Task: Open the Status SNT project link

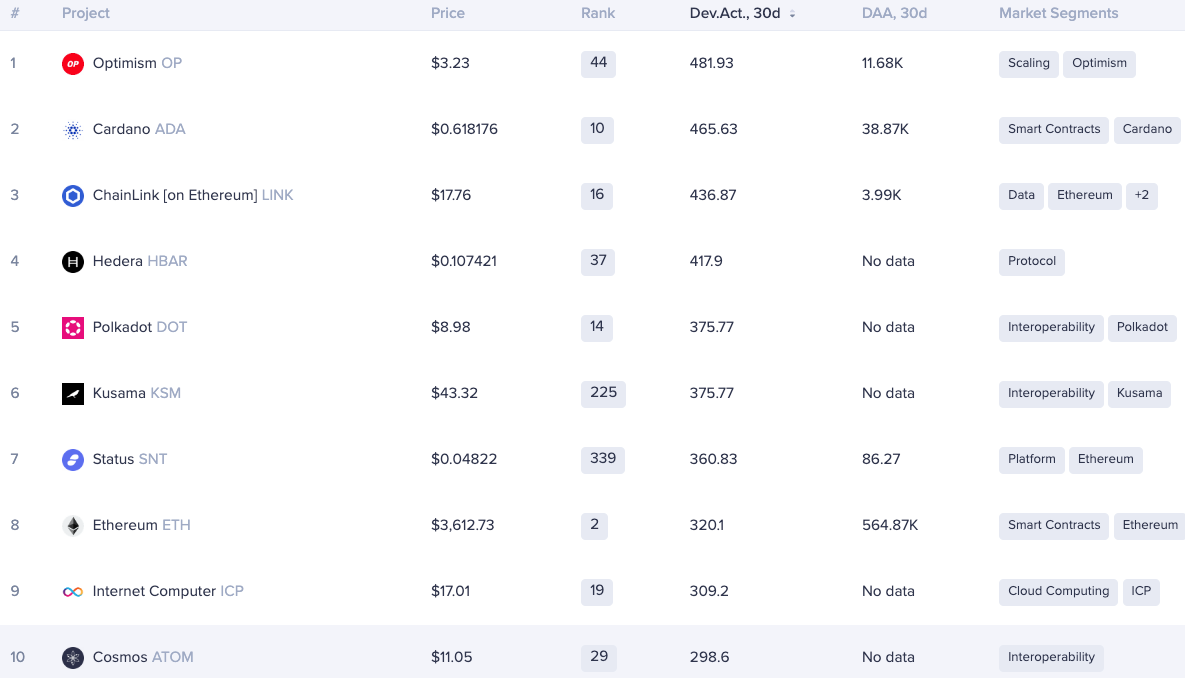Action: pyautogui.click(x=130, y=459)
